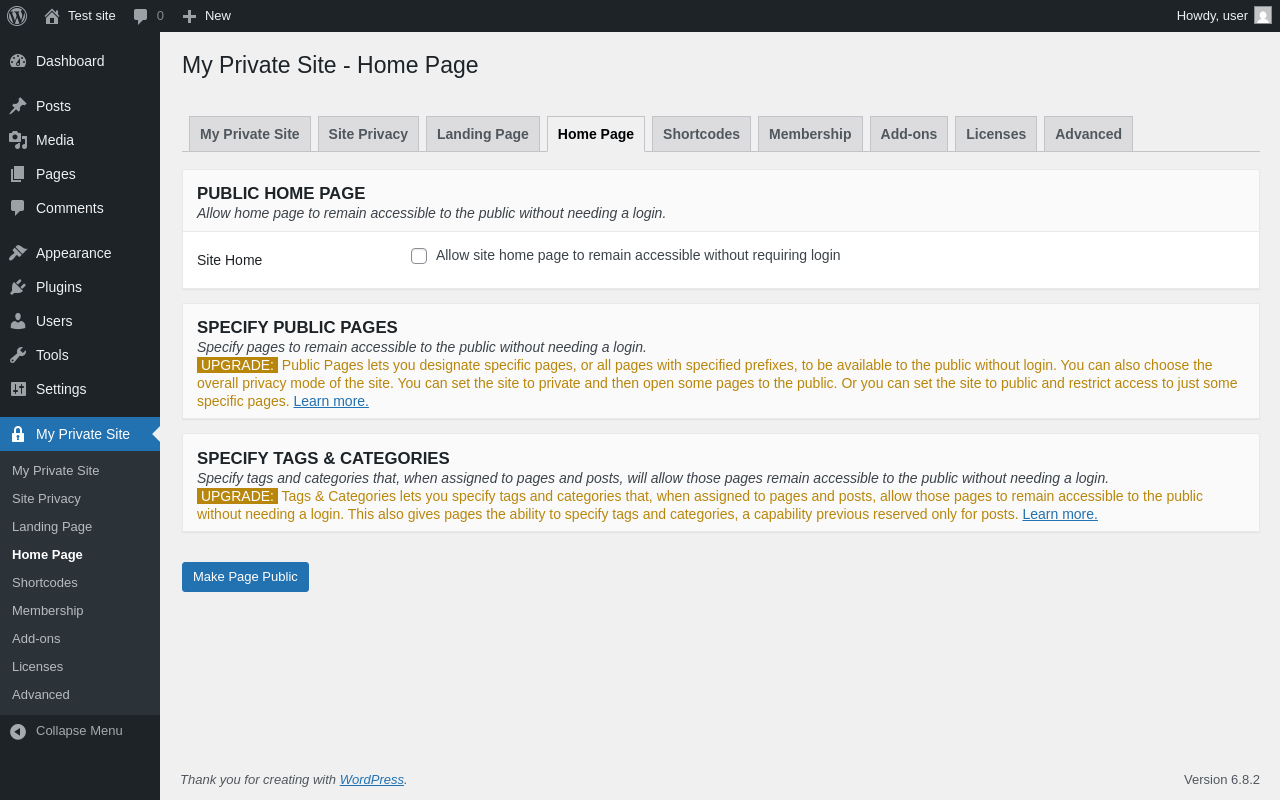Click the Collapse Menu label
This screenshot has height=800, width=1280.
pyautogui.click(x=79, y=730)
